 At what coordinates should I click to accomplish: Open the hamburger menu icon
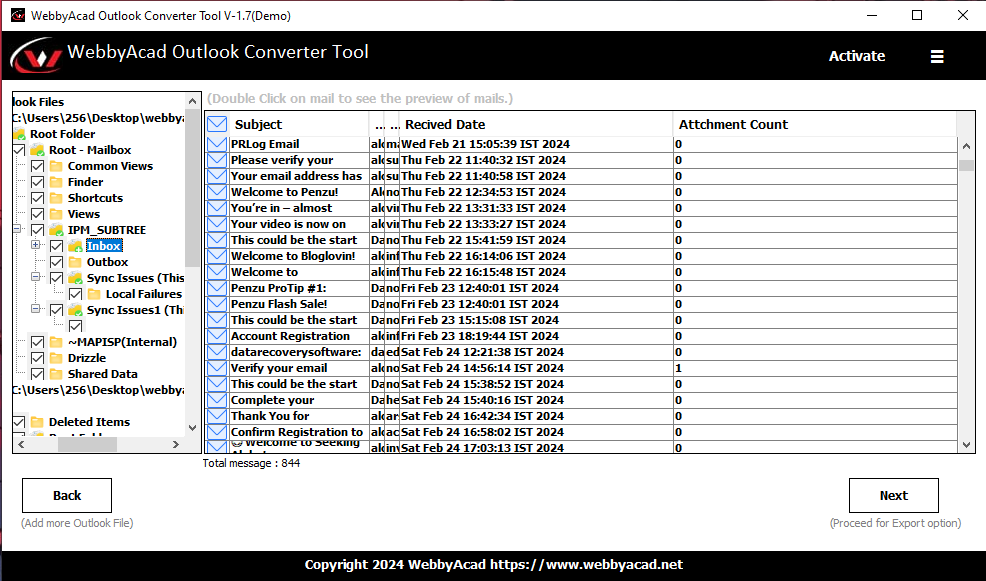point(937,57)
